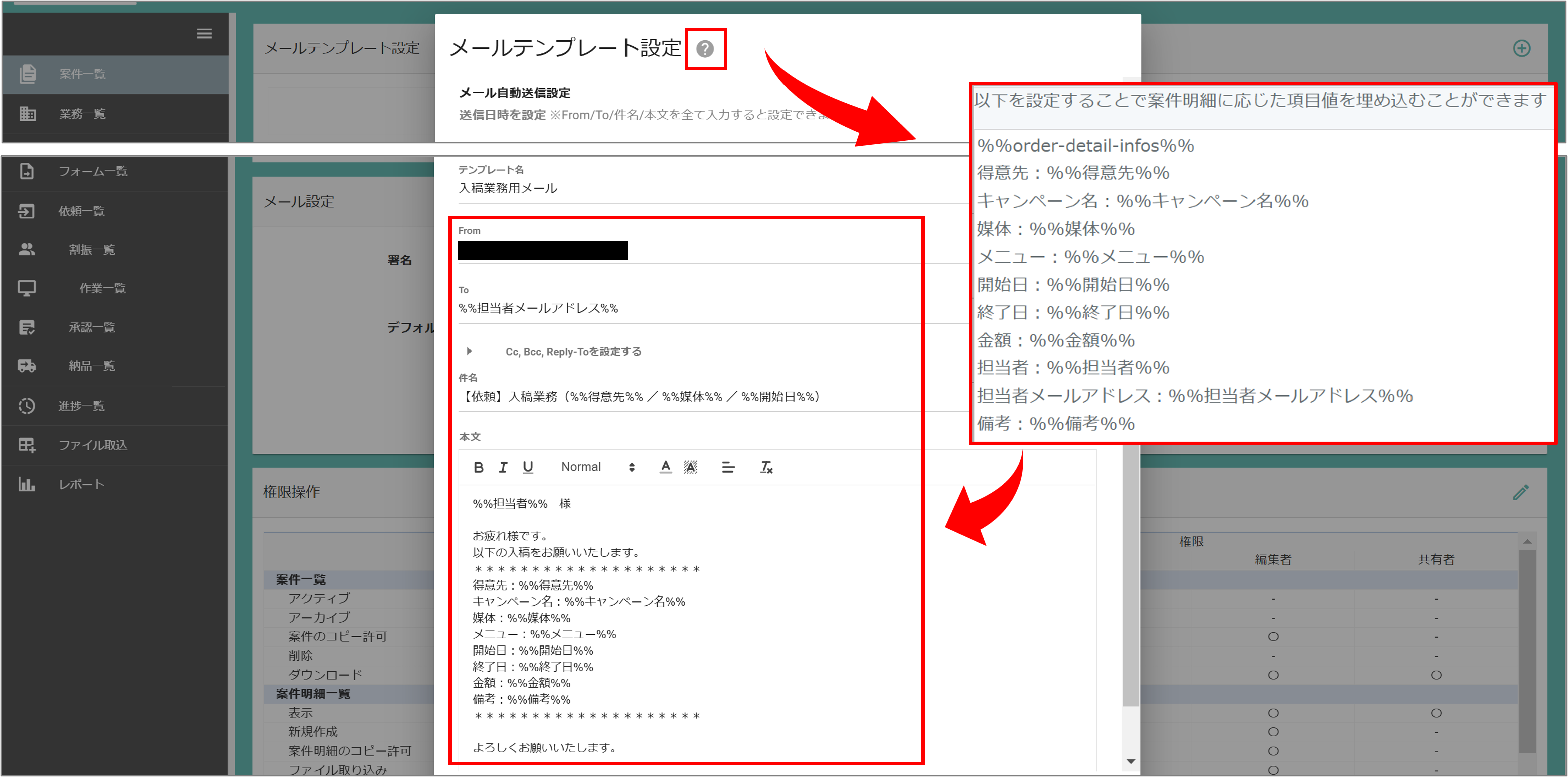Open 業務一覧 in the sidebar
1568x777 pixels.
tap(82, 114)
